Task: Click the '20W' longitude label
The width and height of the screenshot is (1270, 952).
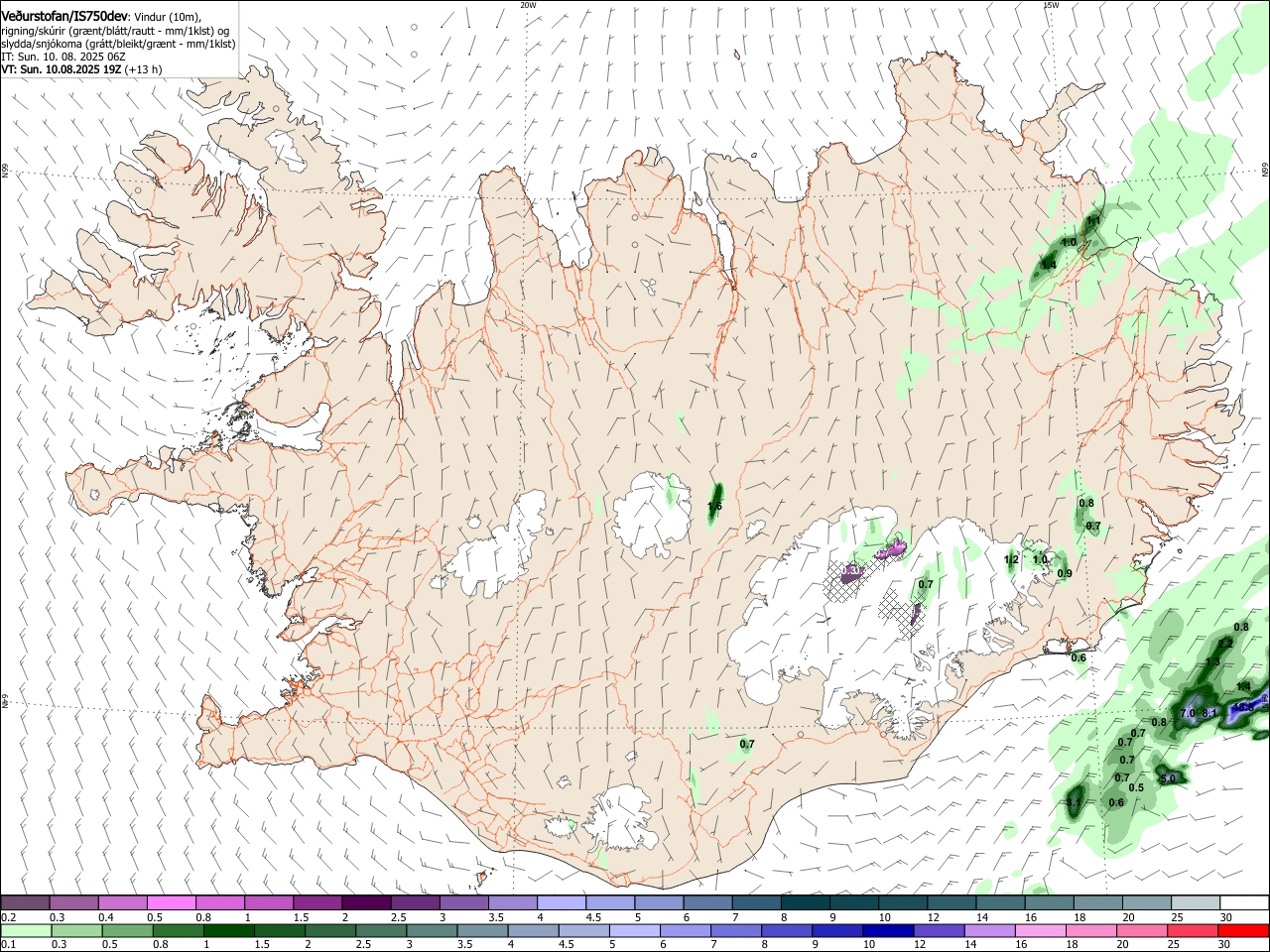Action: (x=528, y=5)
